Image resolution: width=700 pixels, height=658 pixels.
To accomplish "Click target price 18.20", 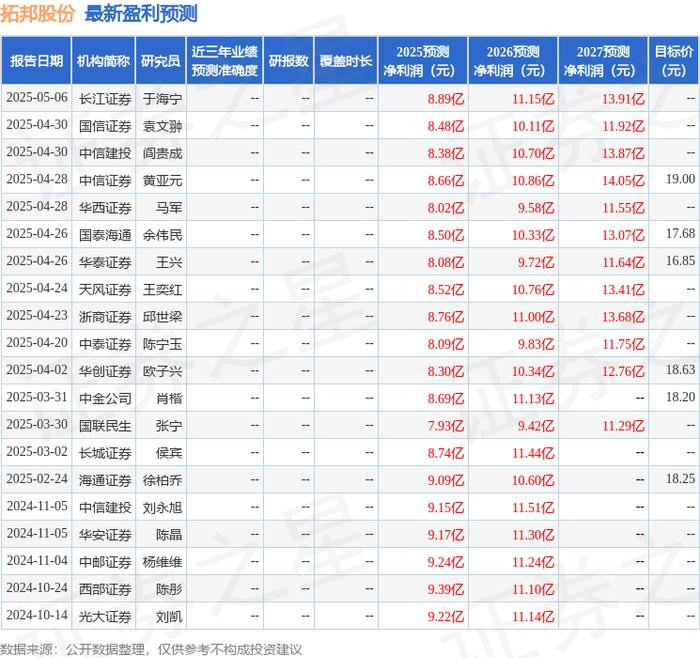I will tap(680, 397).
